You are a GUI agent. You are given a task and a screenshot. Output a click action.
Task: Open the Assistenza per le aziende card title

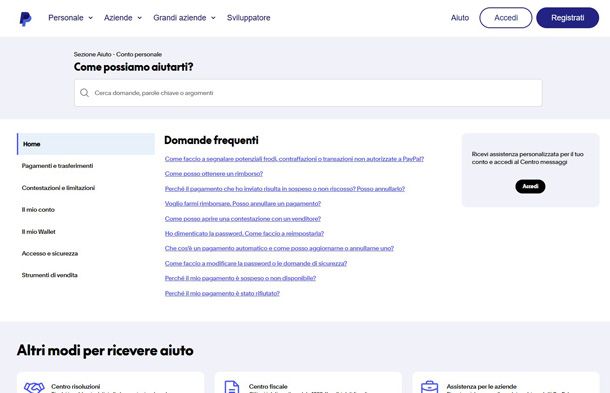482,386
